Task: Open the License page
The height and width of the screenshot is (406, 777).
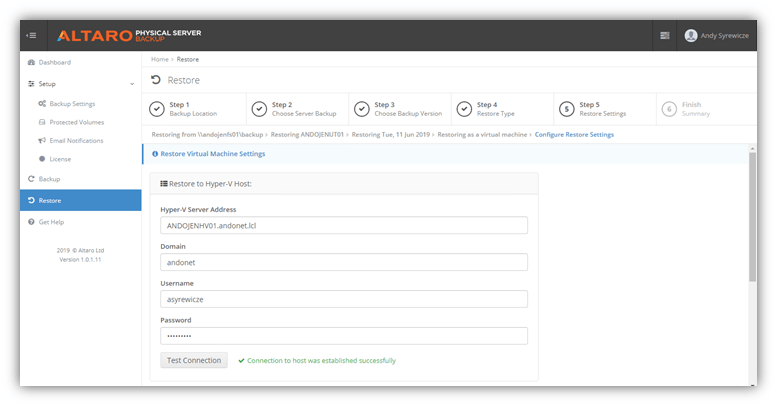Action: [x=60, y=159]
